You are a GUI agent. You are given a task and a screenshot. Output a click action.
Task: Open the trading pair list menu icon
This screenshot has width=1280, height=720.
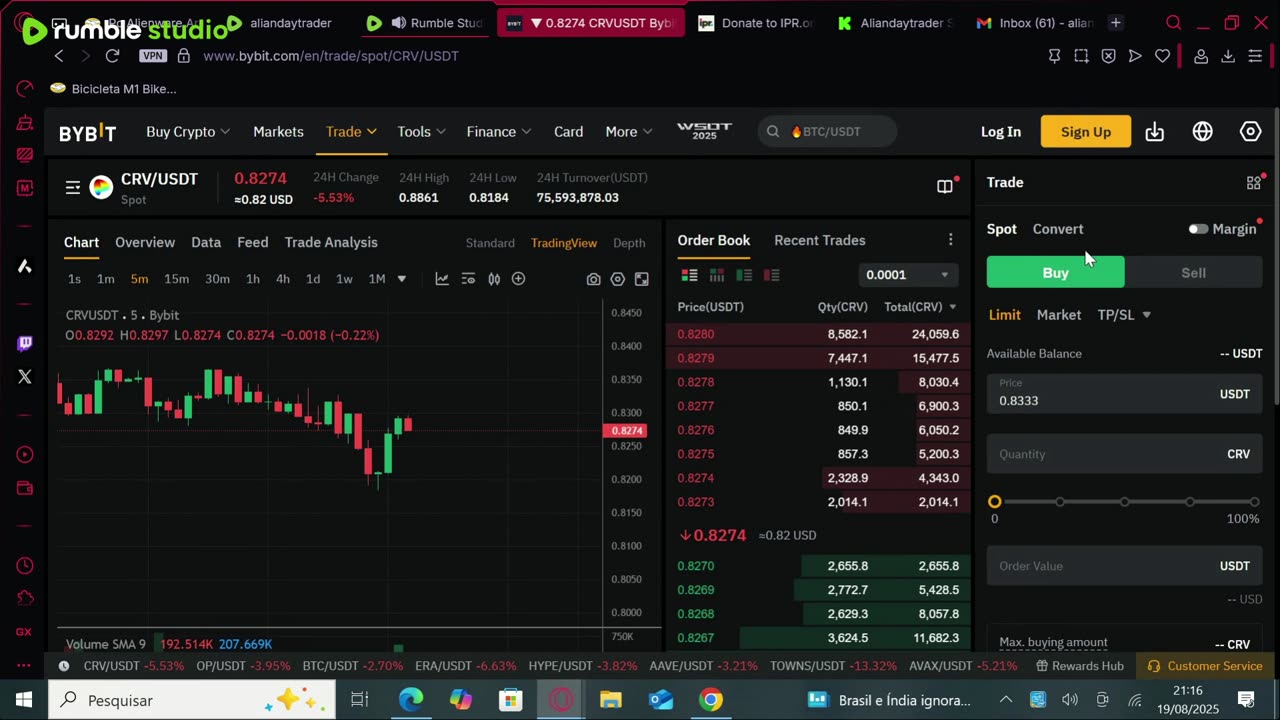(x=73, y=187)
